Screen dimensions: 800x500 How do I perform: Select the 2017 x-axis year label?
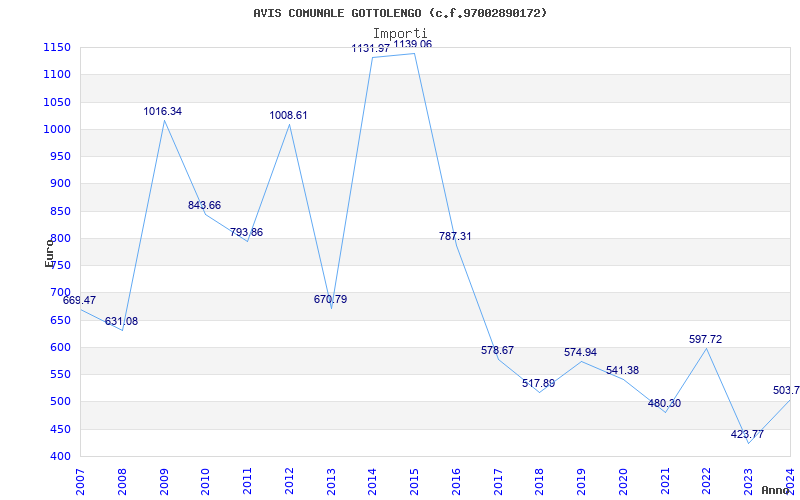point(498,482)
